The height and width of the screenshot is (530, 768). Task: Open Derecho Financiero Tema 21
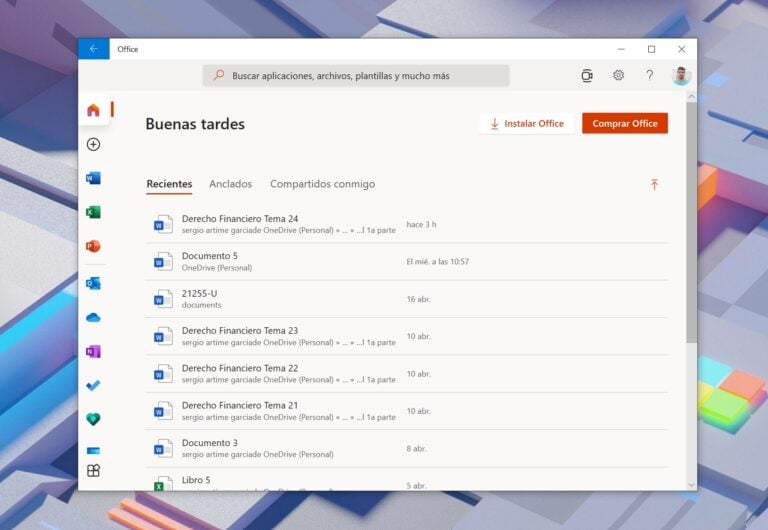point(240,405)
